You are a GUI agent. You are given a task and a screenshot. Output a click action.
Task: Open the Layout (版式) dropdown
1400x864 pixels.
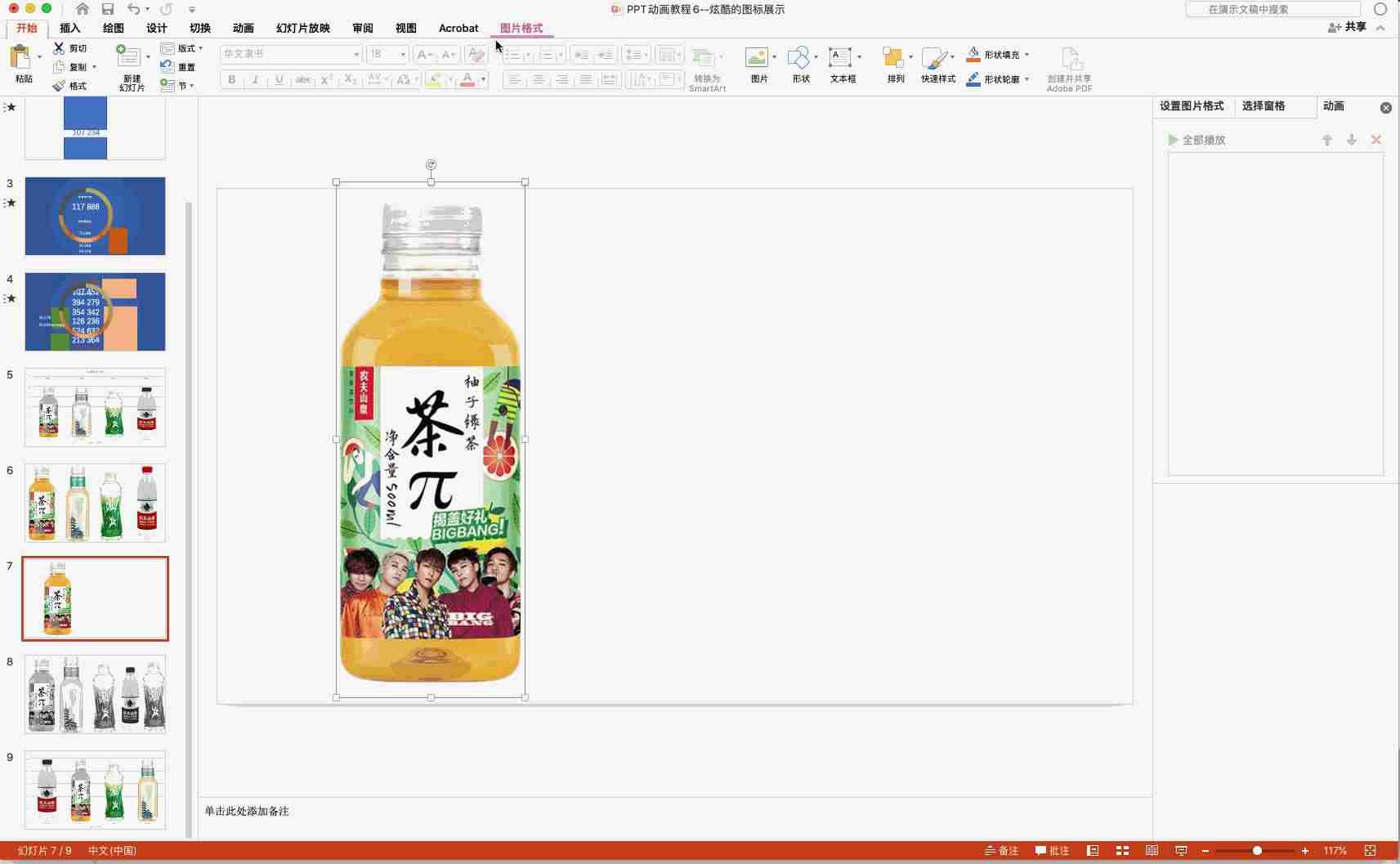(181, 48)
